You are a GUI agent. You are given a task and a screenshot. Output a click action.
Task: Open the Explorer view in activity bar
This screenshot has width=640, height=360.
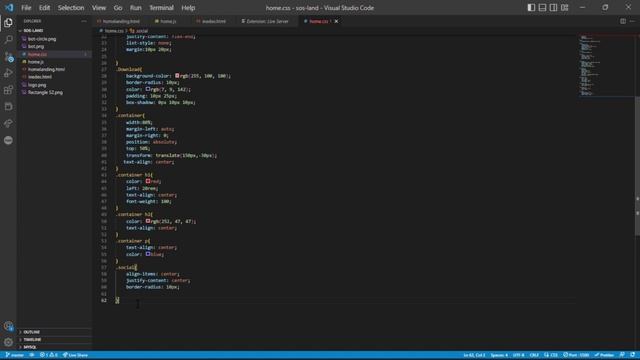tap(8, 23)
